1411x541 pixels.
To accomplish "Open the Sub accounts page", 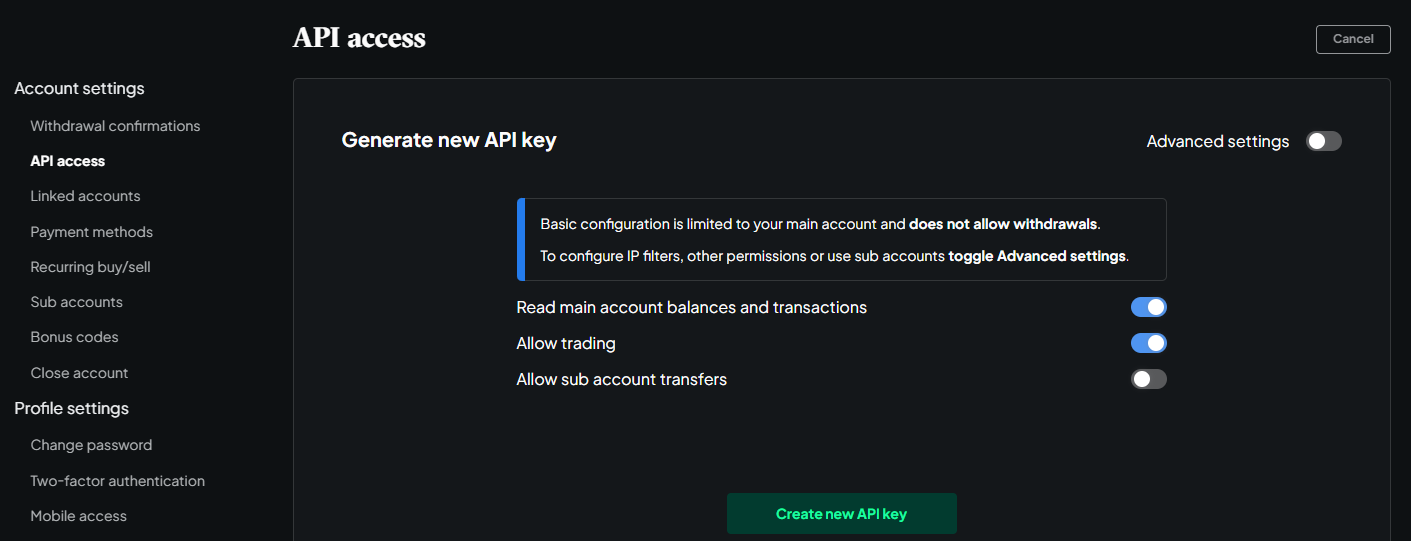I will point(76,302).
